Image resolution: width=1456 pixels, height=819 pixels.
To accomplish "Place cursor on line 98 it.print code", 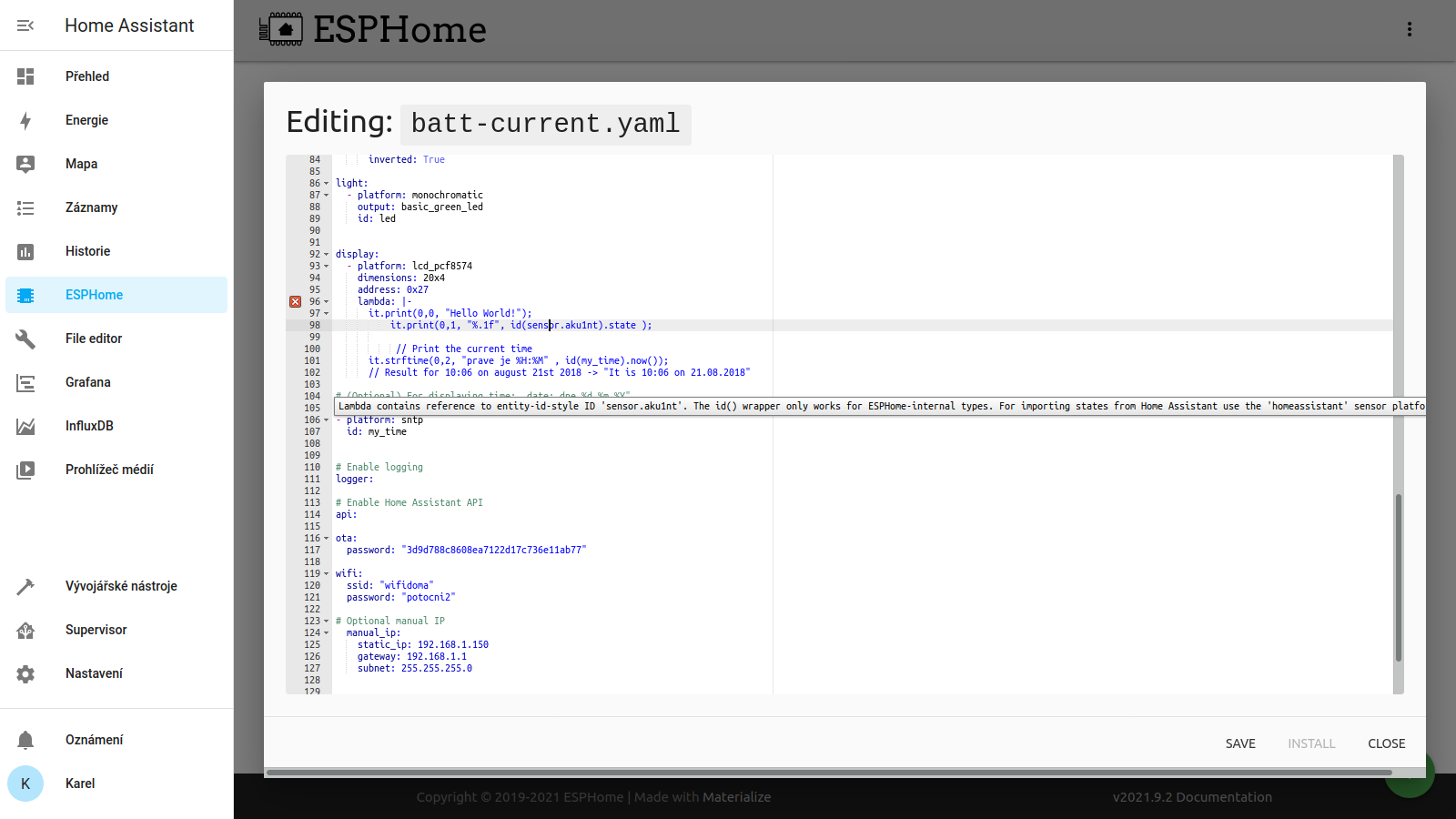I will tap(521, 325).
